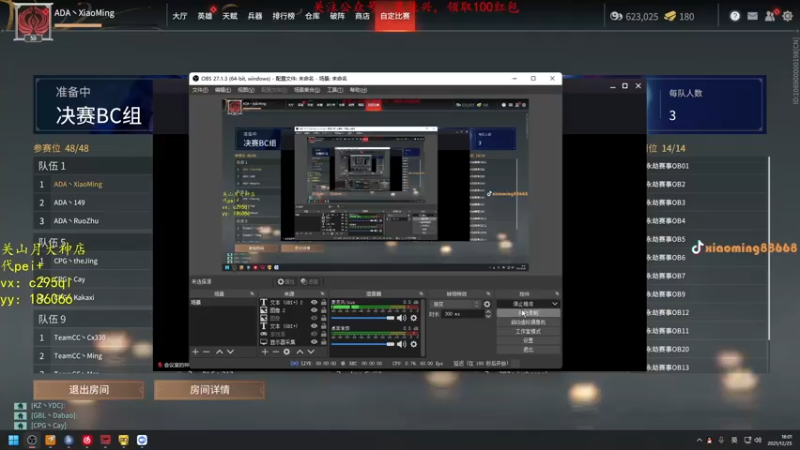Open game help question mark icon

tap(735, 16)
